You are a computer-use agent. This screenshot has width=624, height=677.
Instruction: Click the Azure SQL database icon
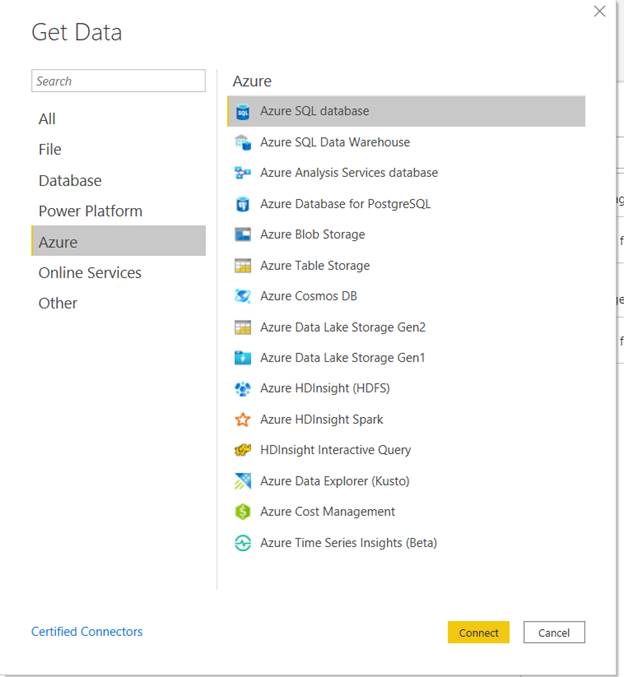click(243, 112)
